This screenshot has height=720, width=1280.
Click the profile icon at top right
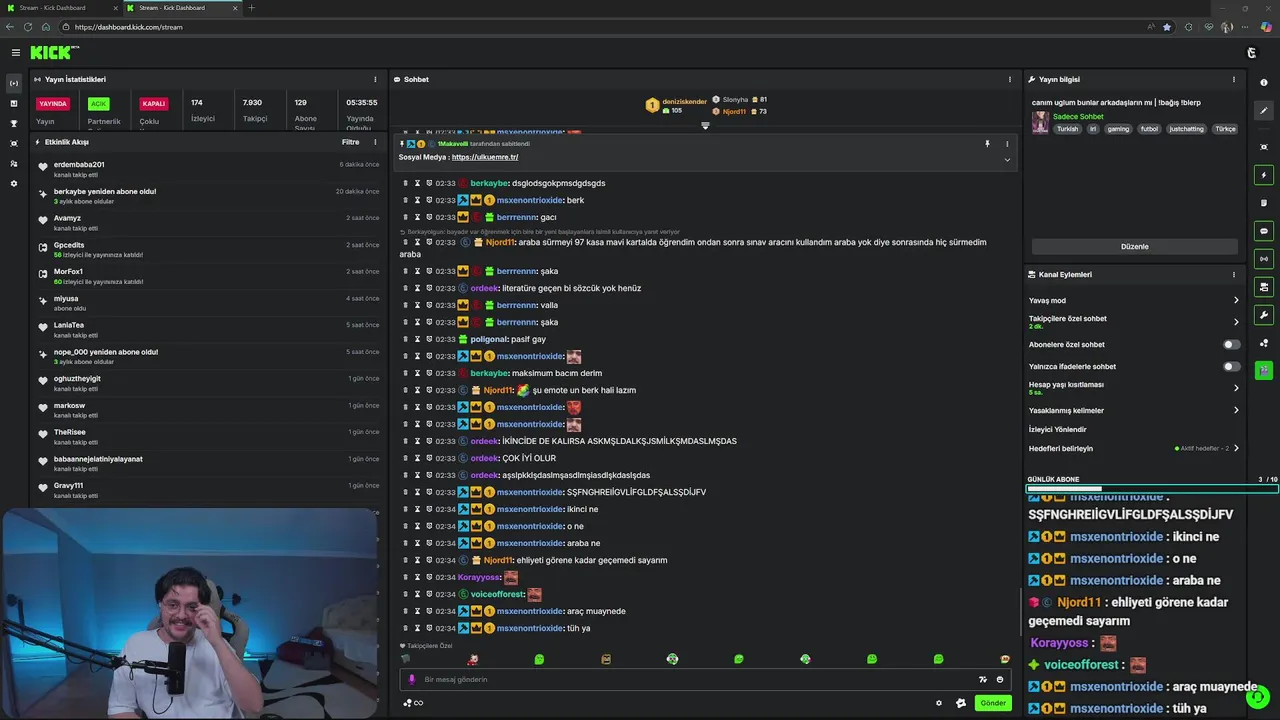tap(1252, 52)
